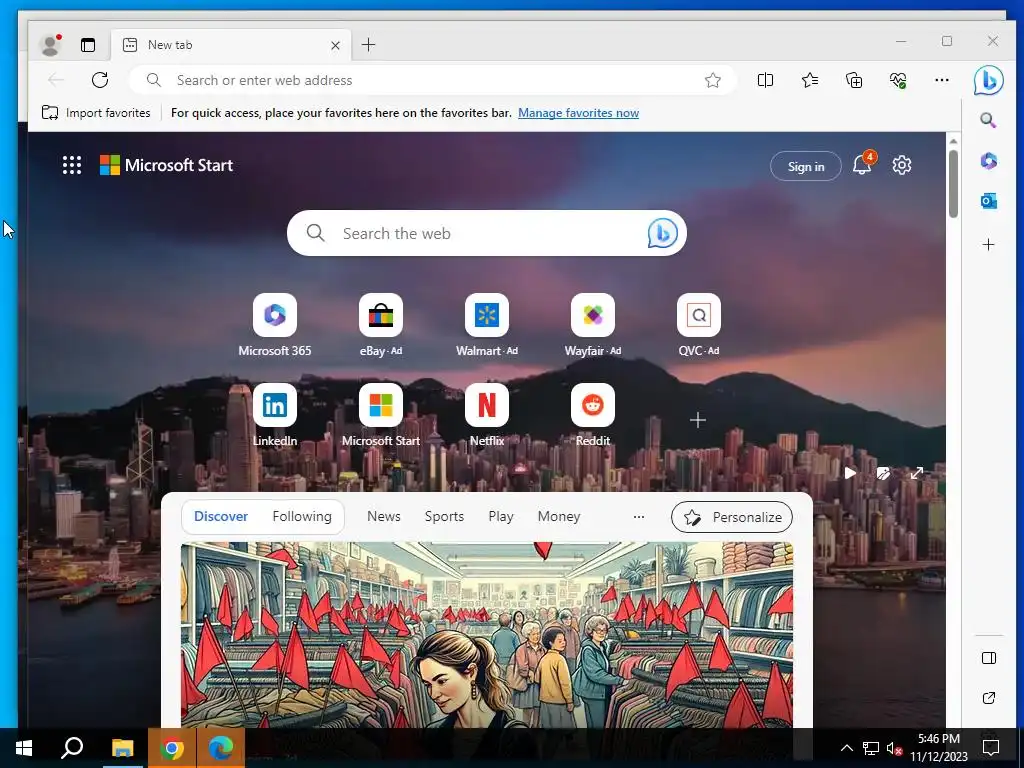Screen dimensions: 1024x768
Task: Open split screen view icon
Action: pyautogui.click(x=765, y=80)
